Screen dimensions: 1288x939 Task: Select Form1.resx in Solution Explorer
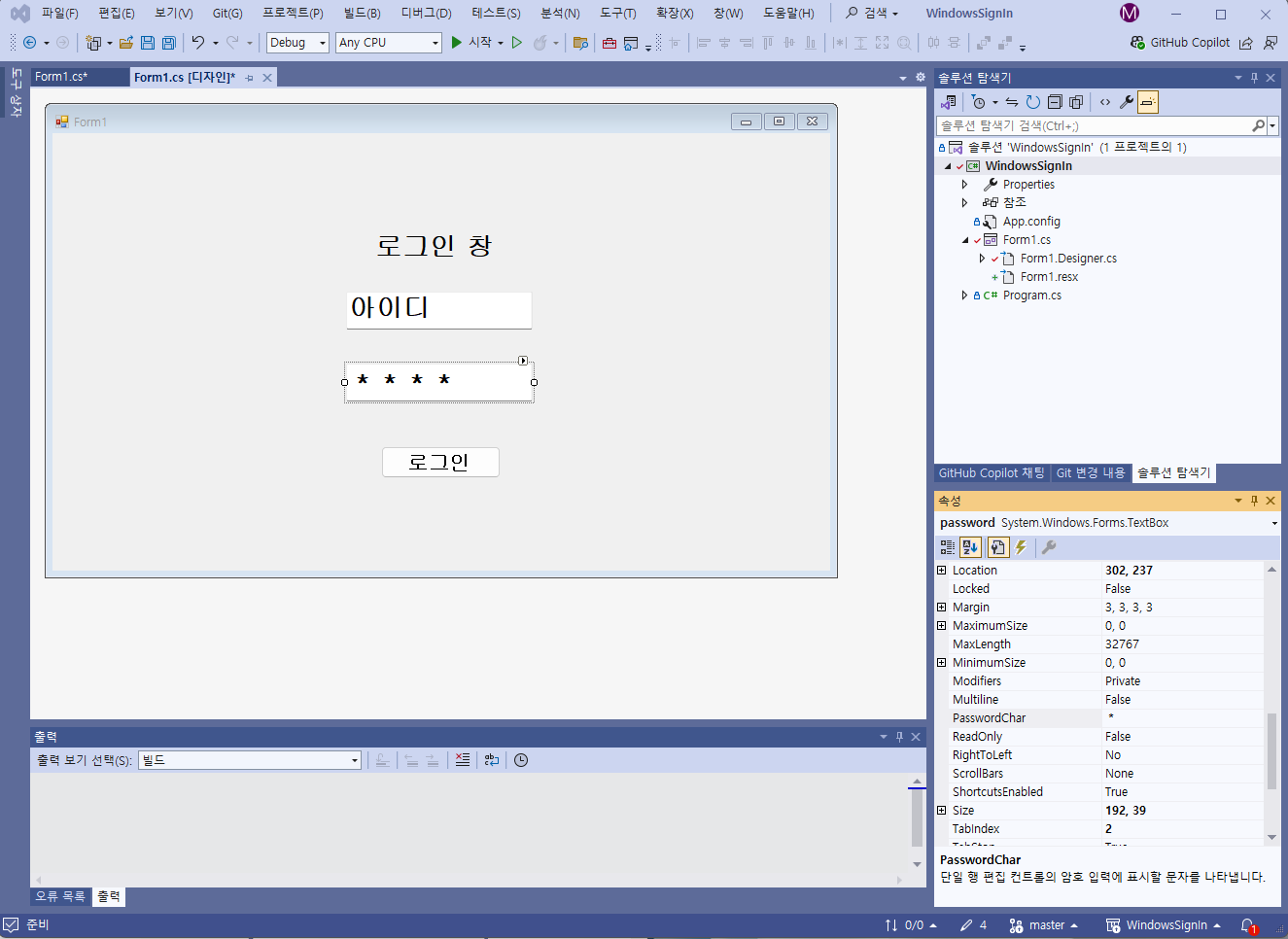(1049, 277)
